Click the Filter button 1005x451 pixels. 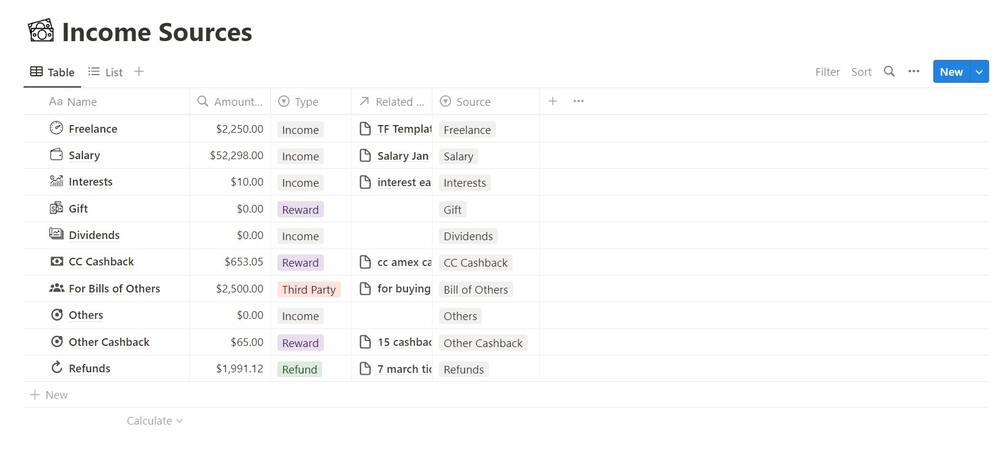(827, 72)
